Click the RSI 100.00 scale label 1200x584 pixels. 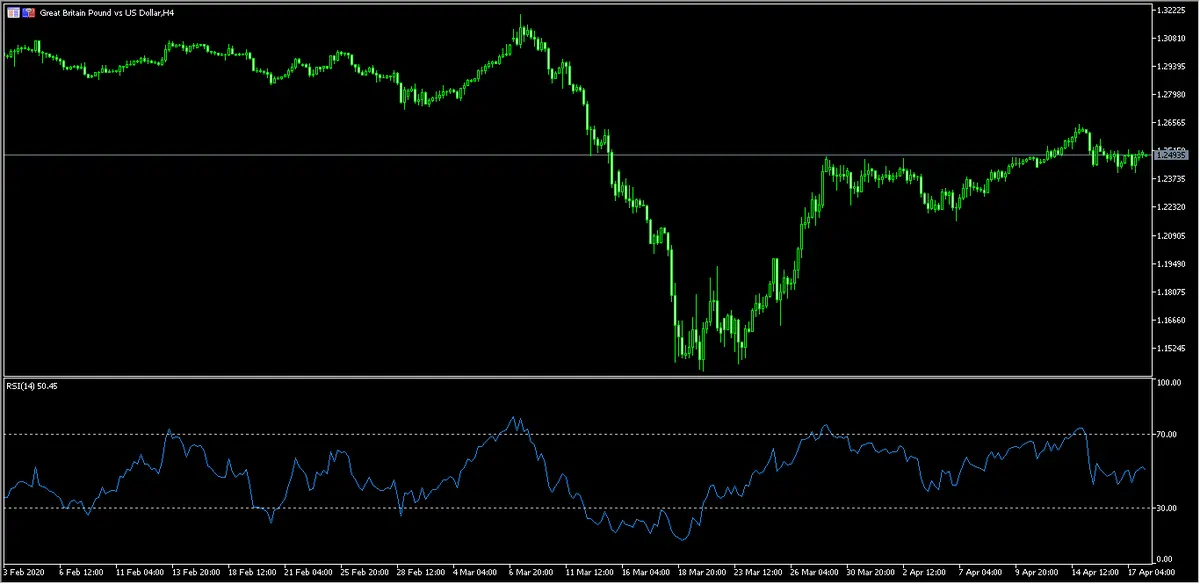1167,384
